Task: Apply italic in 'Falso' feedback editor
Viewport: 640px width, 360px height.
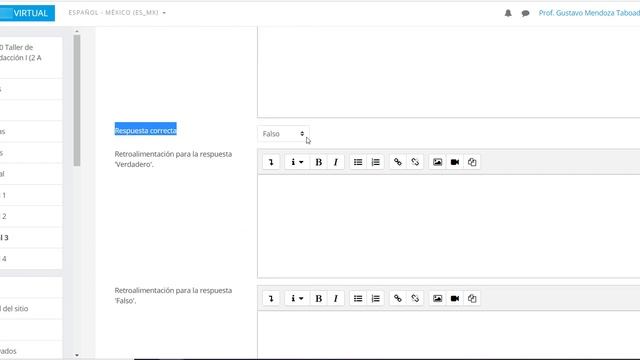Action: click(x=336, y=298)
